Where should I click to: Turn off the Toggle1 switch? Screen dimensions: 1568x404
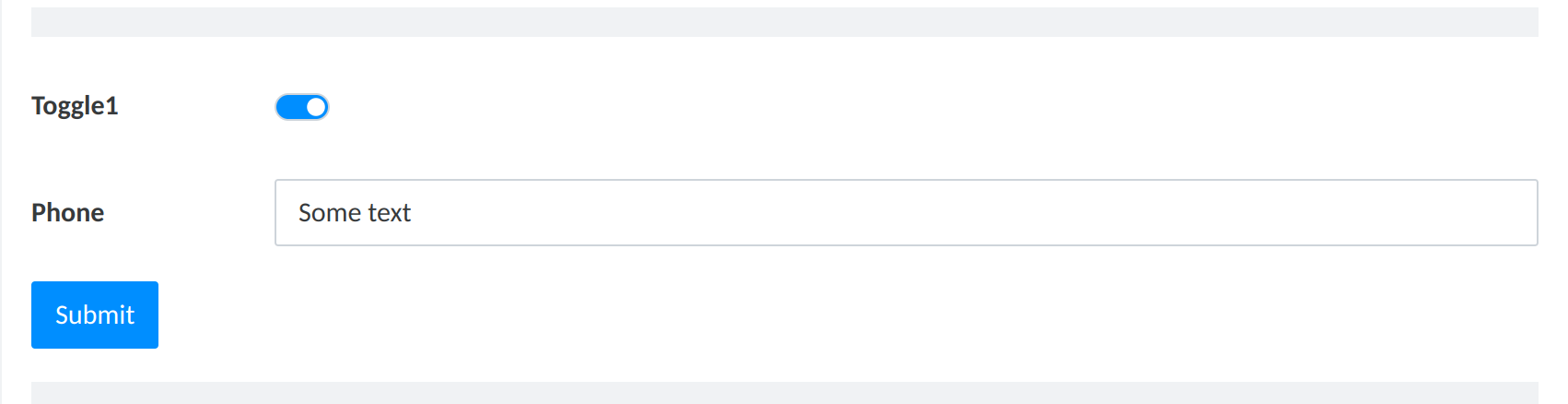tap(302, 107)
